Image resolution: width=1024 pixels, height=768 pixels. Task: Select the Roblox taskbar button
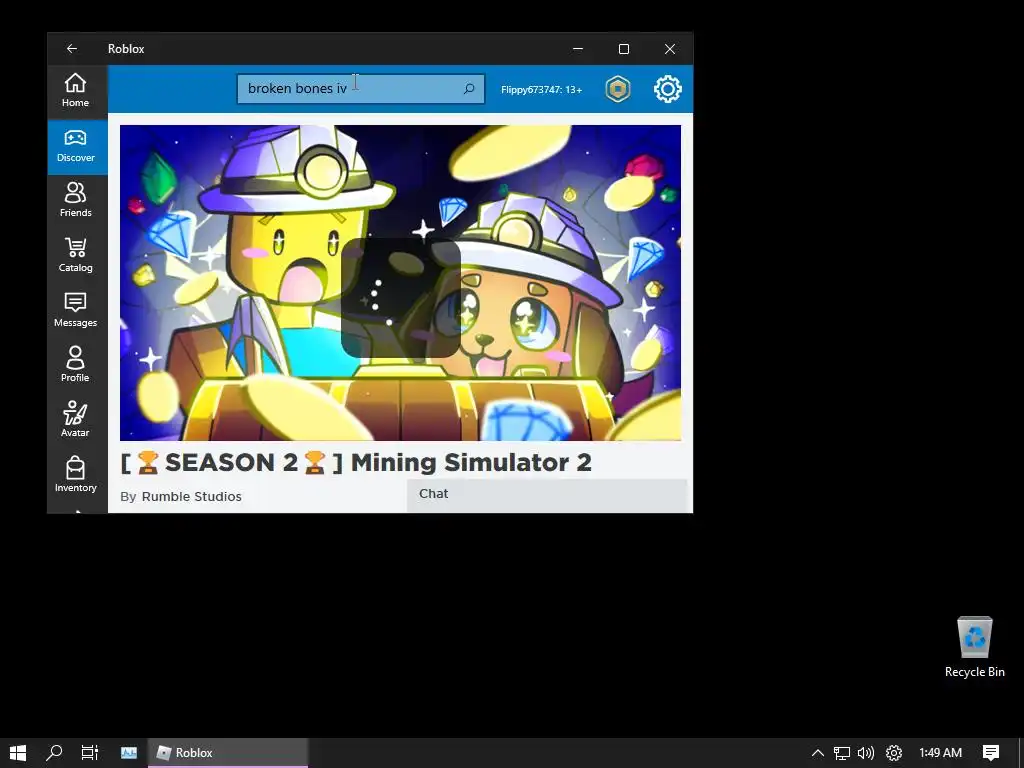228,752
